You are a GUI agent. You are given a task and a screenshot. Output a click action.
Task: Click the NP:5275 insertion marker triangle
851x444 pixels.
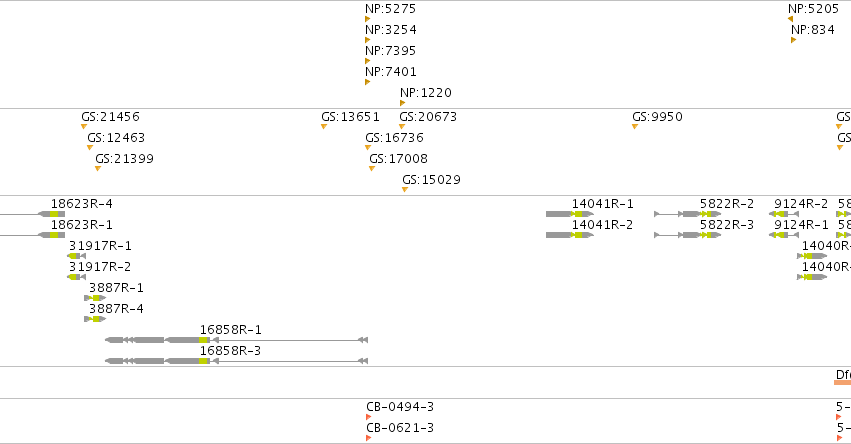pyautogui.click(x=367, y=19)
